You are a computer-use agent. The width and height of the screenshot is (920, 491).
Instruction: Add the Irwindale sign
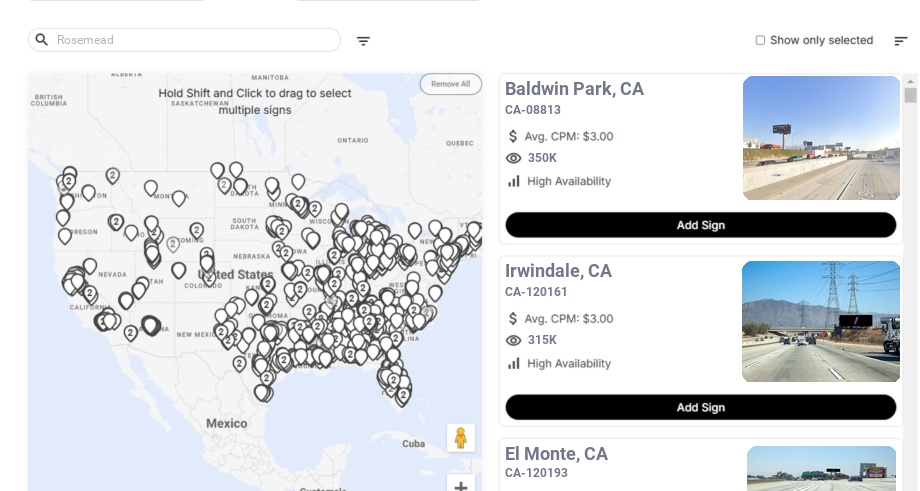click(700, 407)
